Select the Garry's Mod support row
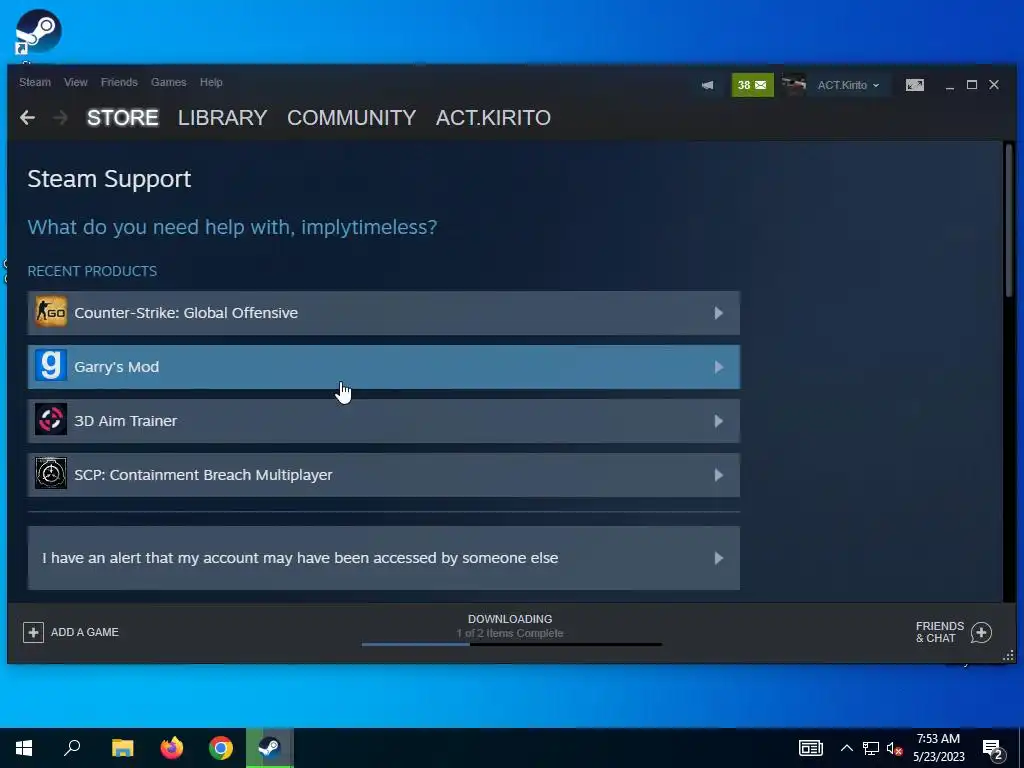 (383, 367)
